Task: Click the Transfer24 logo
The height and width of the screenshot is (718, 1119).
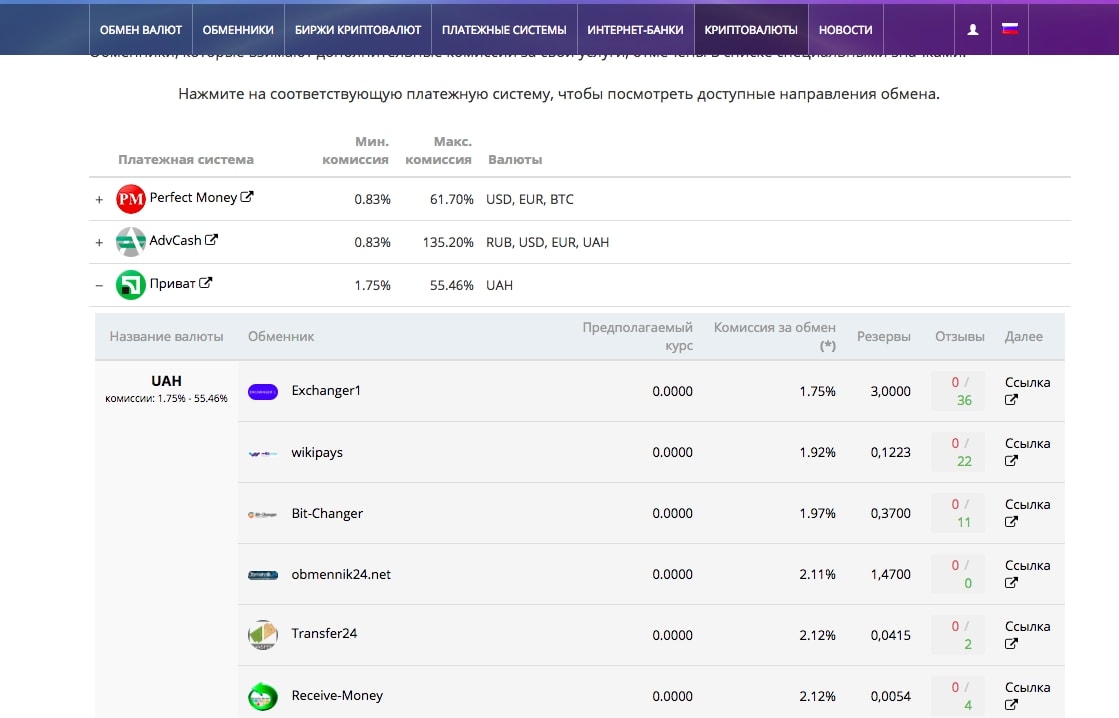Action: (x=263, y=634)
